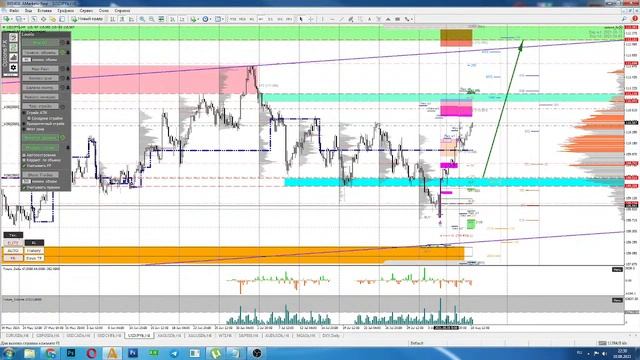Click the gear settings icon in Options panel

tap(13, 67)
